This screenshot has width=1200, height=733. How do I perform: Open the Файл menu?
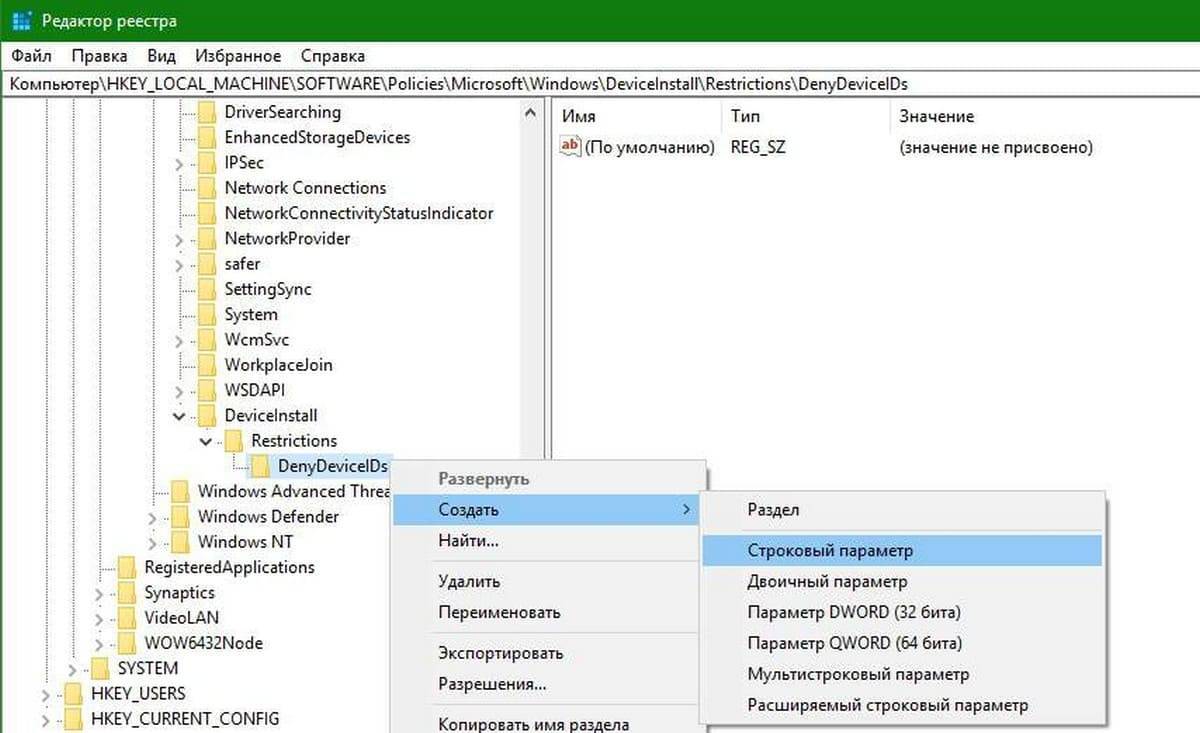click(31, 56)
